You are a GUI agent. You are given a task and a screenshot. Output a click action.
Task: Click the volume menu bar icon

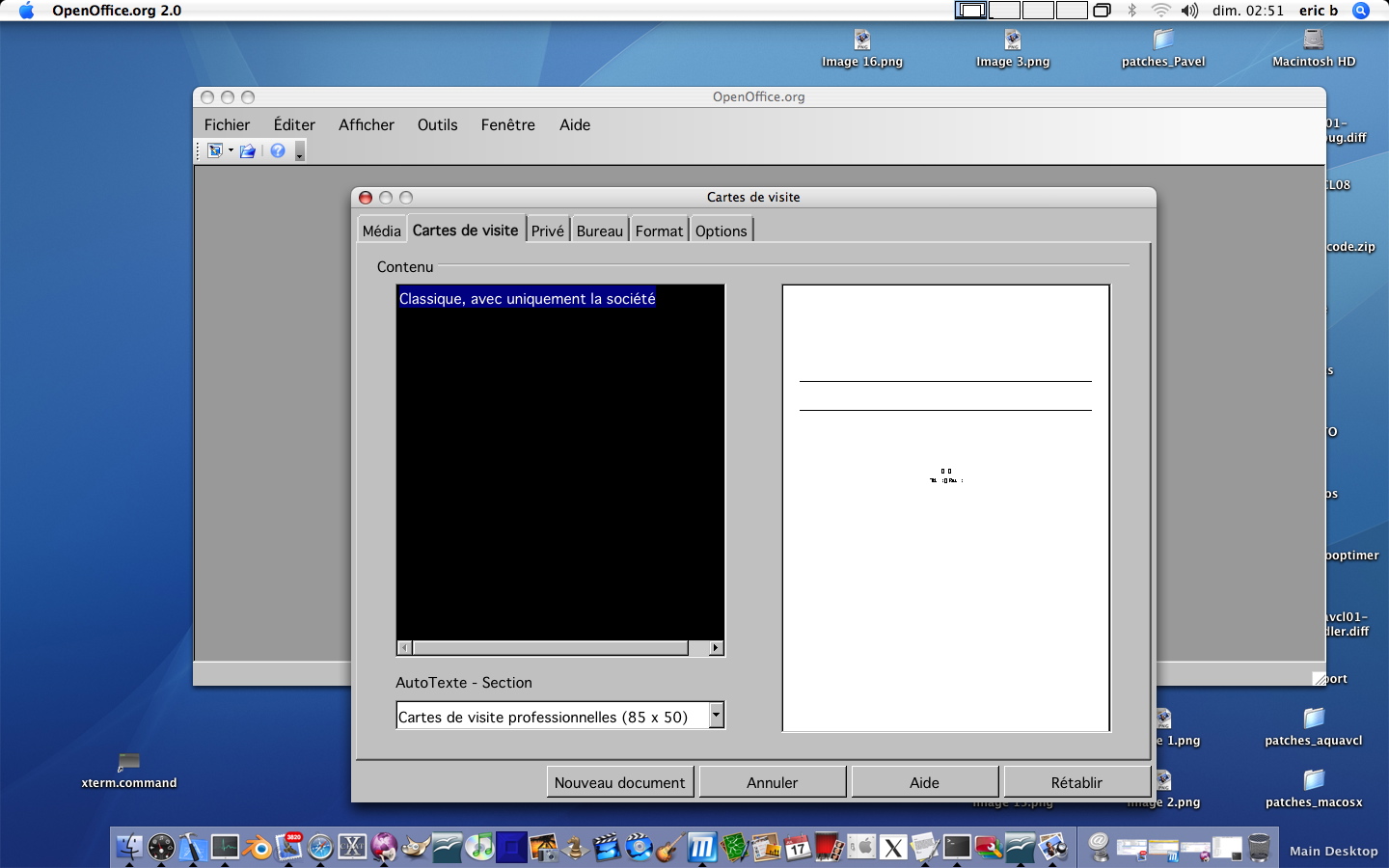tap(1190, 11)
